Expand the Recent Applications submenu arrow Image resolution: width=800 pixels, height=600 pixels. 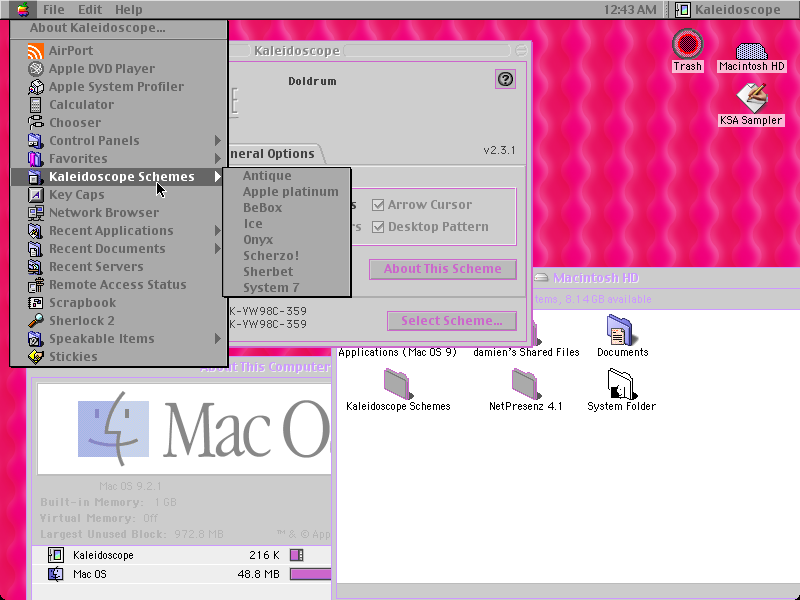[x=218, y=231]
